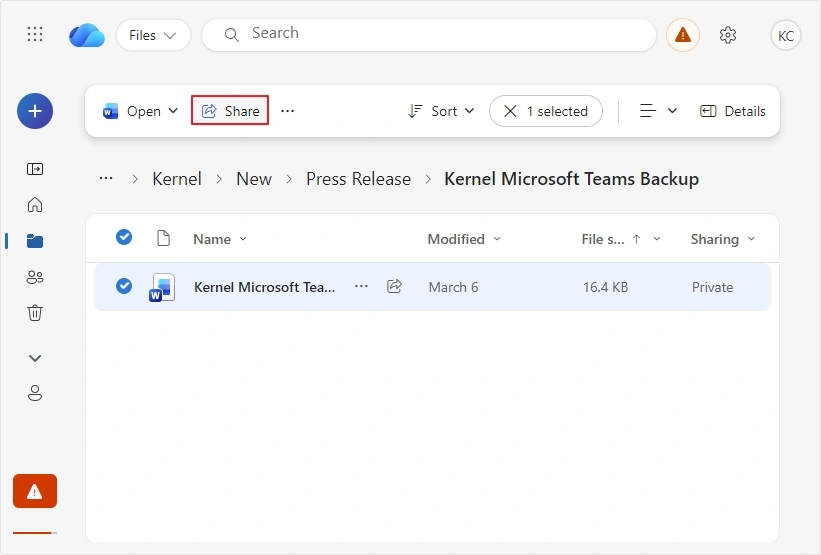Open Settings gear icon
The image size is (821, 555).
pyautogui.click(x=728, y=35)
